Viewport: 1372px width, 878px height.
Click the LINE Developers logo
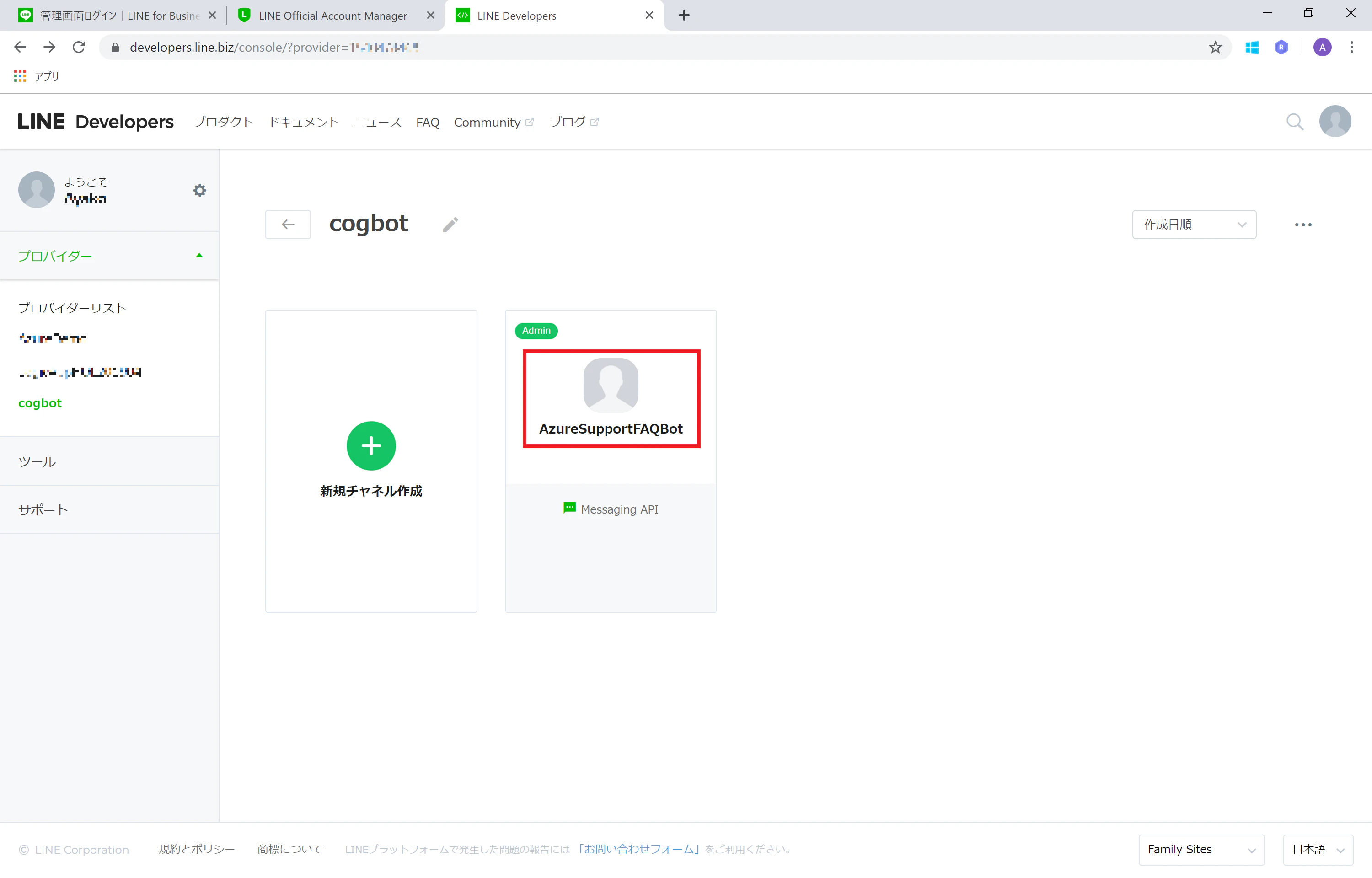click(x=96, y=122)
